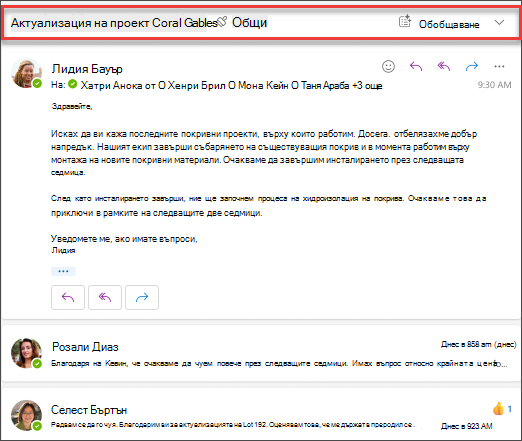Screen dimensions: 522x441
Task: Open more actions ellipsis in message header
Action: tap(499, 66)
